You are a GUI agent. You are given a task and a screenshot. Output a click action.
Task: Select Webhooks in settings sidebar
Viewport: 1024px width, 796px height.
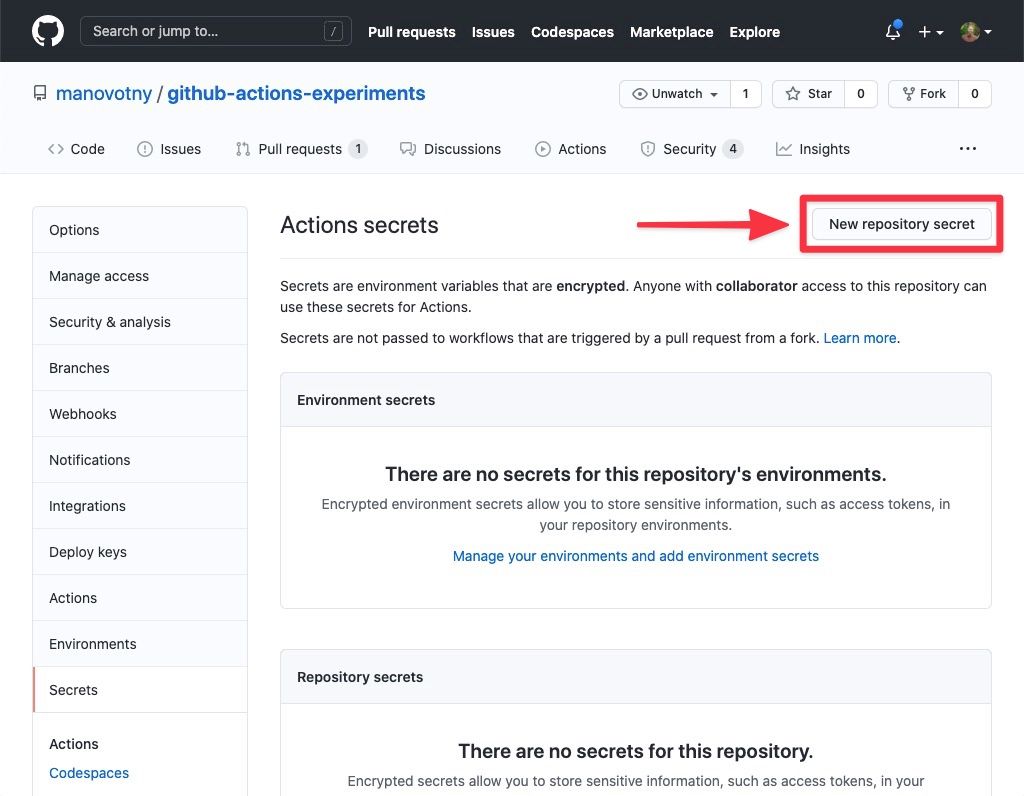click(140, 414)
